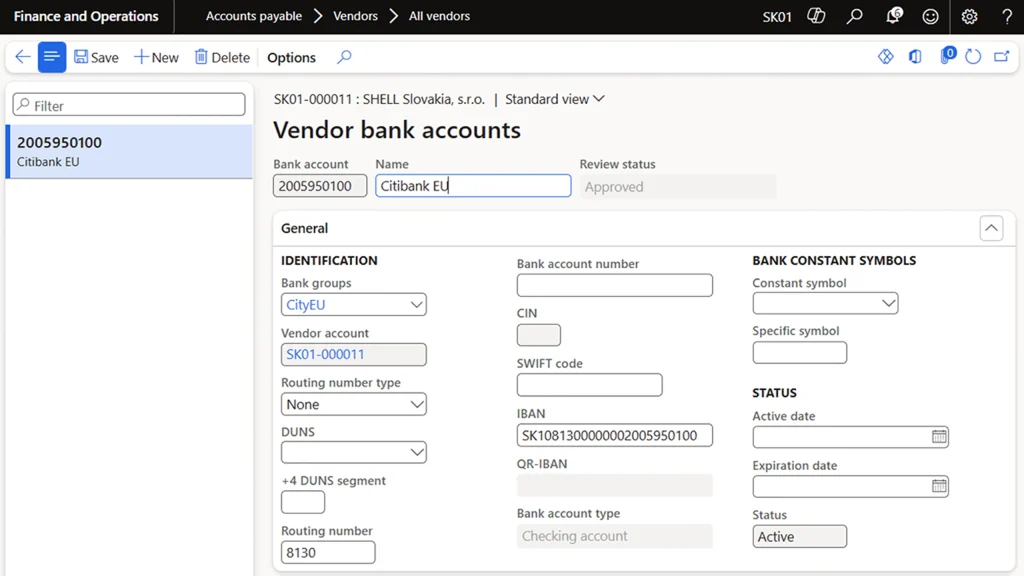The width and height of the screenshot is (1024, 576).
Task: Delete the current bank account
Action: (x=222, y=57)
